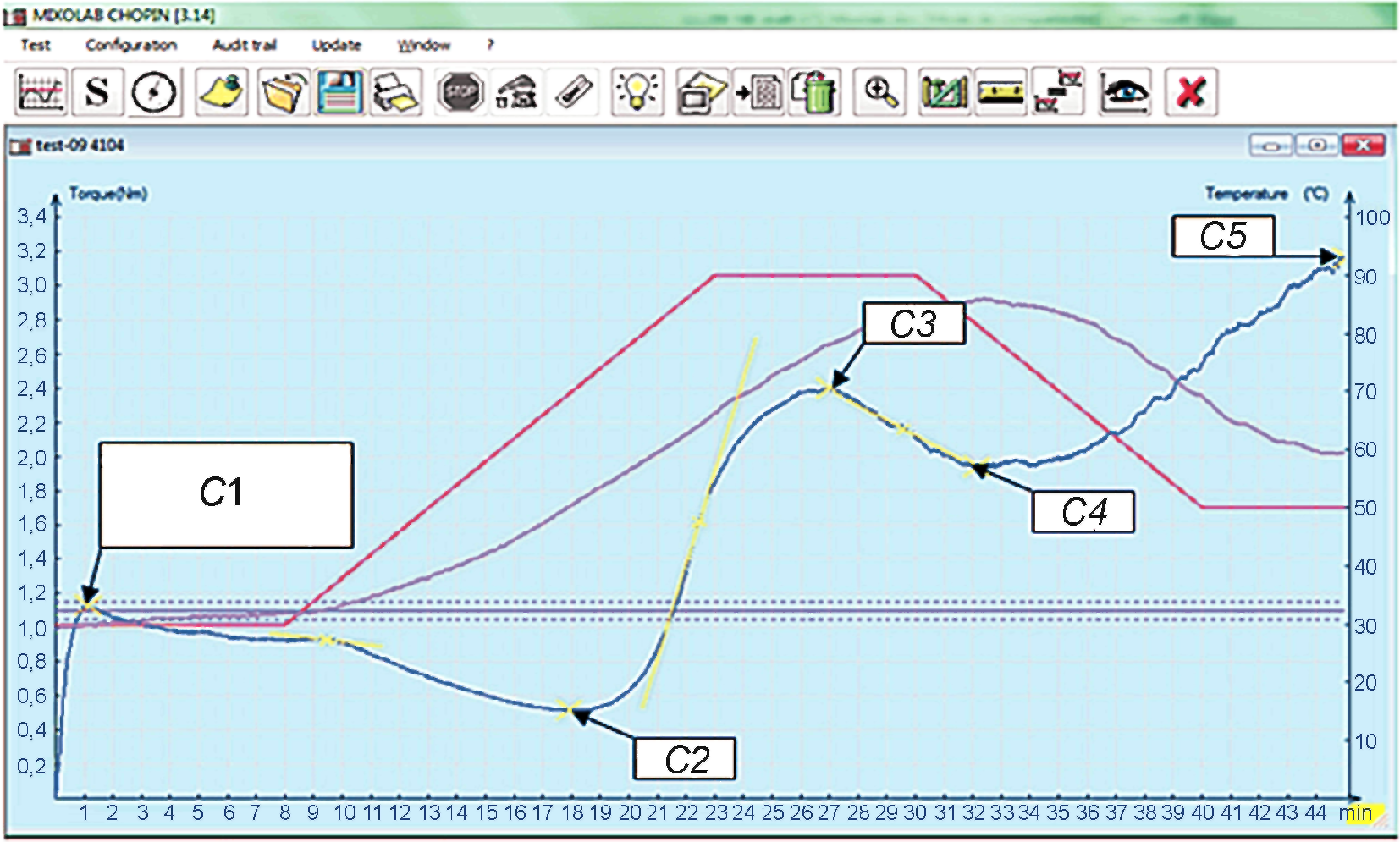Click the green trash bin icon
This screenshot has width=1400, height=842.
[x=814, y=92]
